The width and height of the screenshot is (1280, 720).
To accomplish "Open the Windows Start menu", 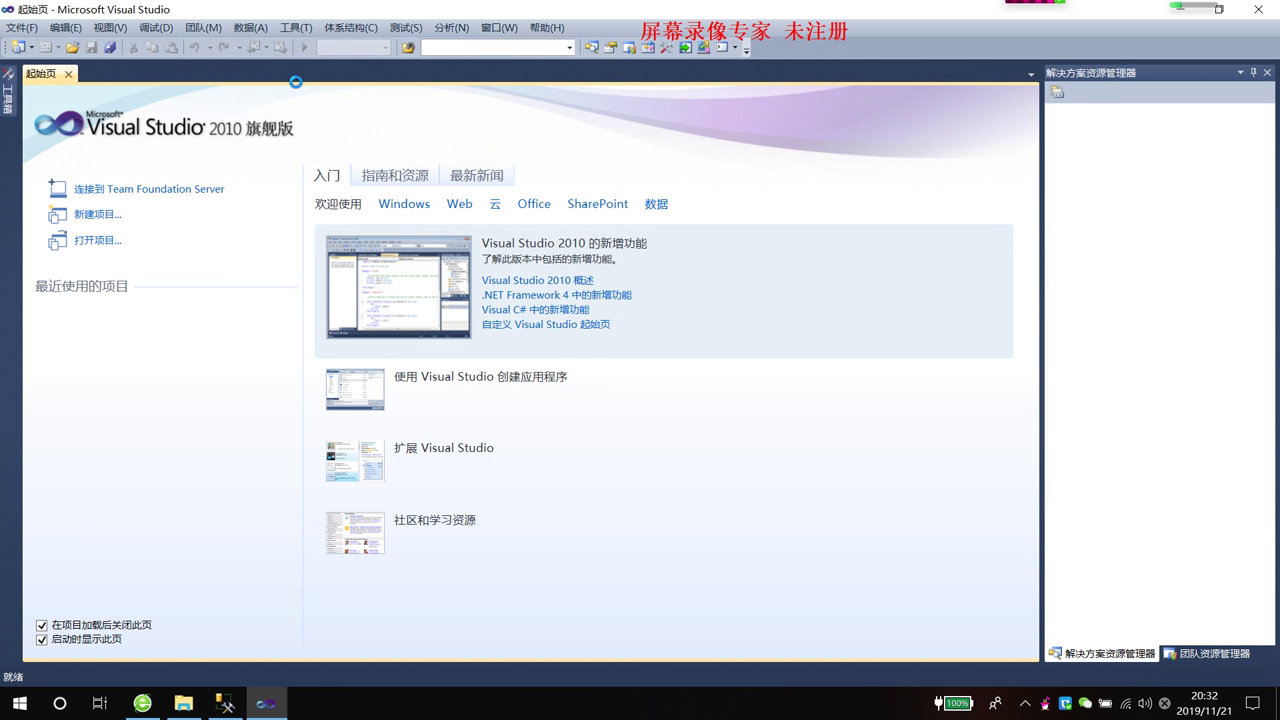I will (19, 703).
